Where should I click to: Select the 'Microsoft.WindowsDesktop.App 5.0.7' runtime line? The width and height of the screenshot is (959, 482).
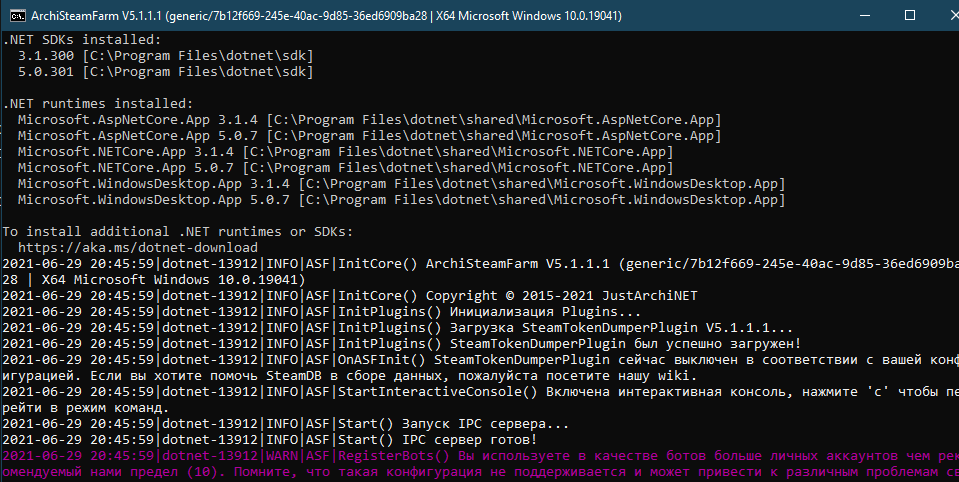coord(401,199)
